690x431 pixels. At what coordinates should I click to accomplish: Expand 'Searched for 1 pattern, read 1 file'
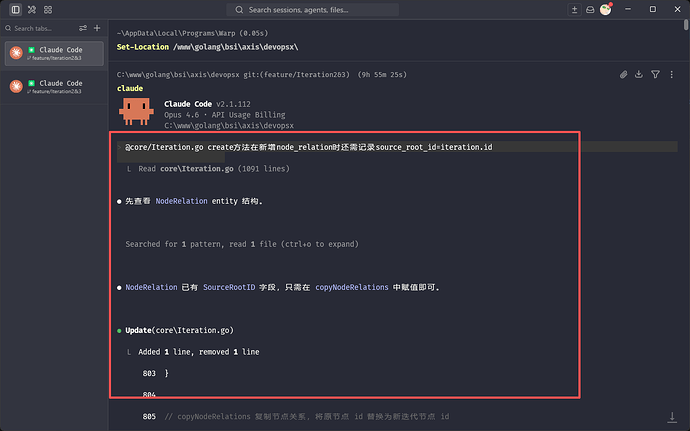pos(242,244)
